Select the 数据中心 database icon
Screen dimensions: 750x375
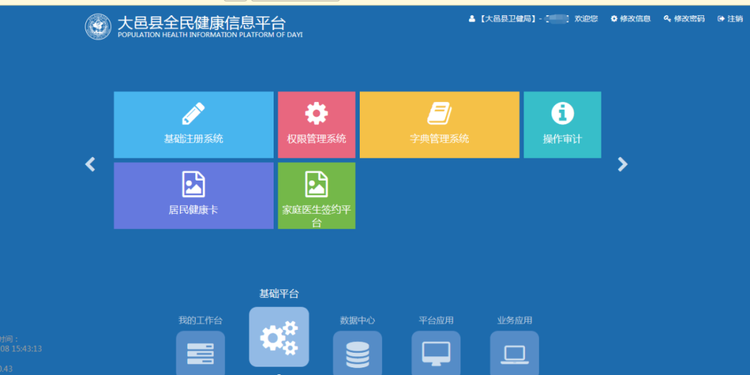(x=357, y=353)
